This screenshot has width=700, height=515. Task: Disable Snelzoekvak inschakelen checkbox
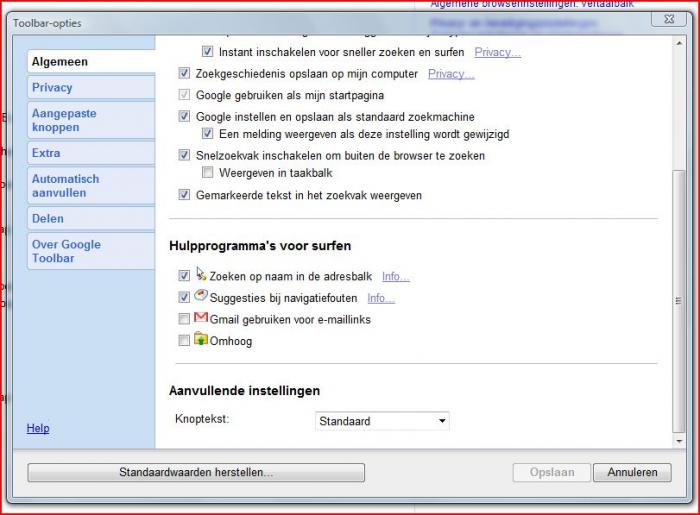coord(184,155)
